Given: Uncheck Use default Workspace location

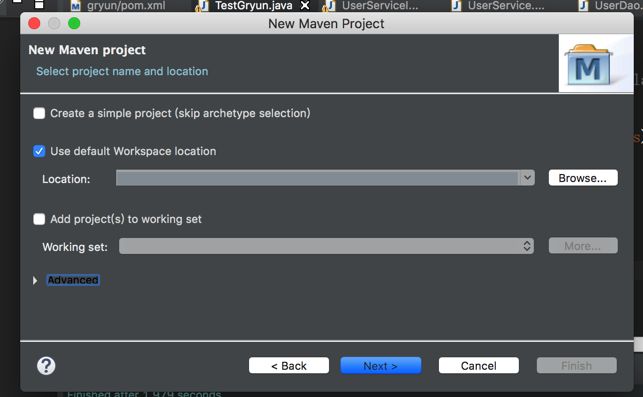Looking at the screenshot, I should click(x=39, y=151).
